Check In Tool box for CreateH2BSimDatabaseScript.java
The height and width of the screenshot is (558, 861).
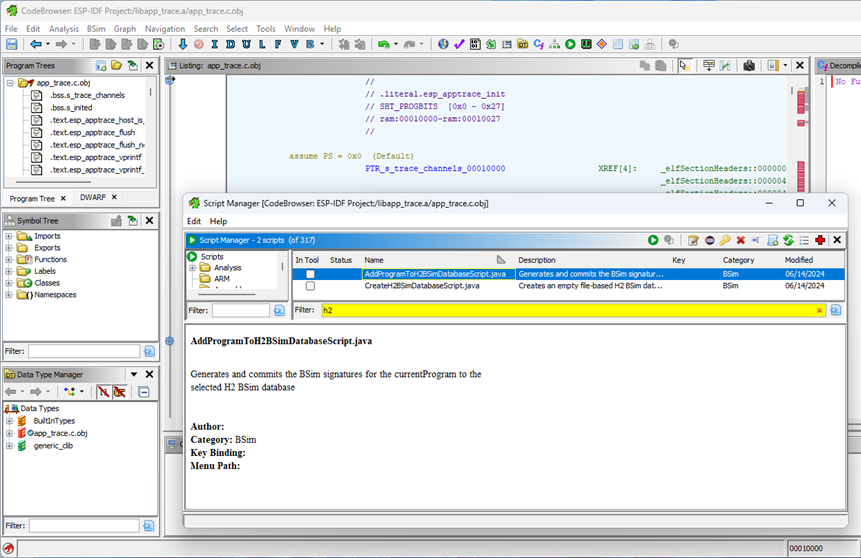(310, 286)
